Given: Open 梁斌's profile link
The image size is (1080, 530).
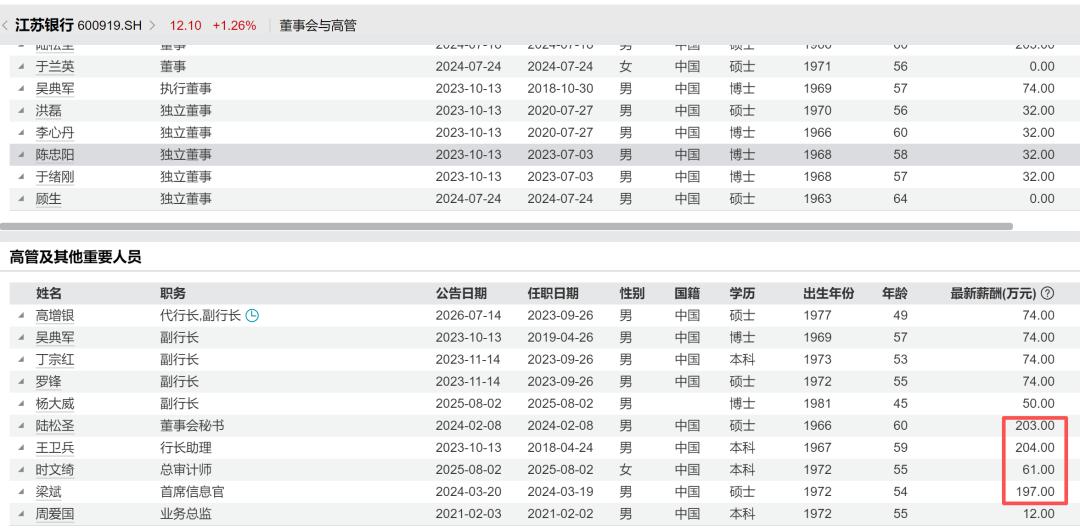Looking at the screenshot, I should tap(48, 492).
